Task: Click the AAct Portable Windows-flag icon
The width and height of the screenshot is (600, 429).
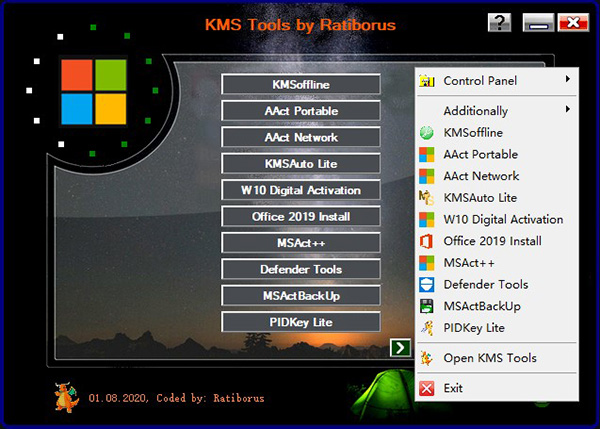Action: (x=426, y=155)
